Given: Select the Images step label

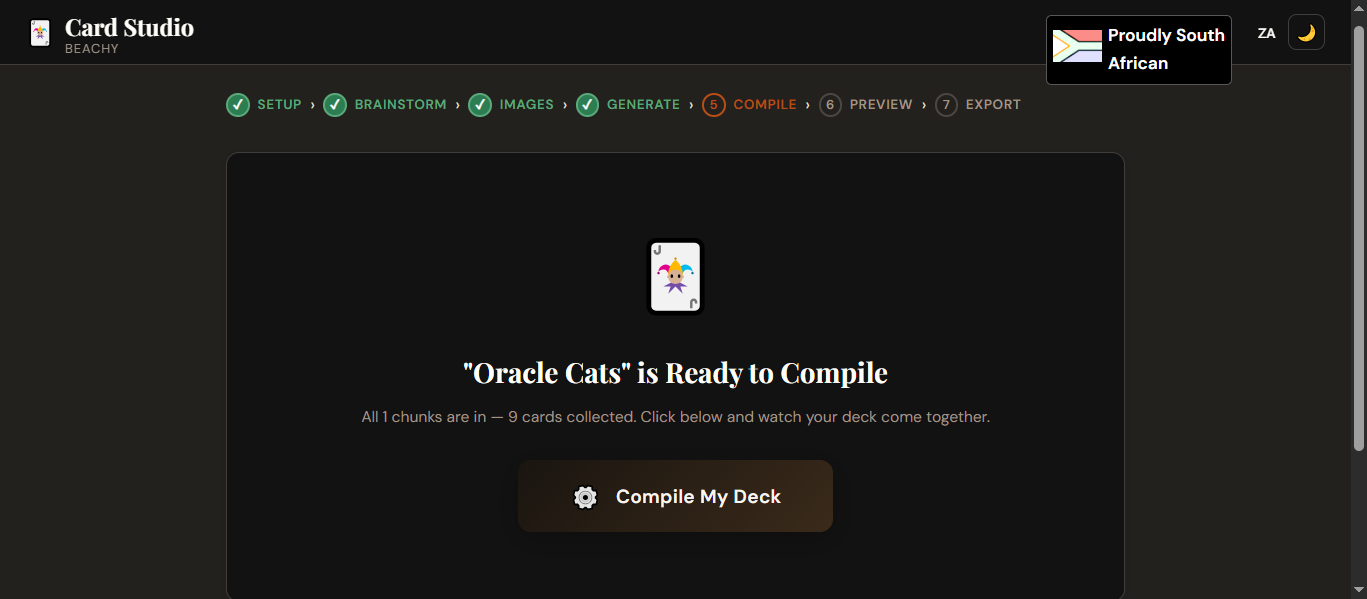Looking at the screenshot, I should click(x=526, y=105).
